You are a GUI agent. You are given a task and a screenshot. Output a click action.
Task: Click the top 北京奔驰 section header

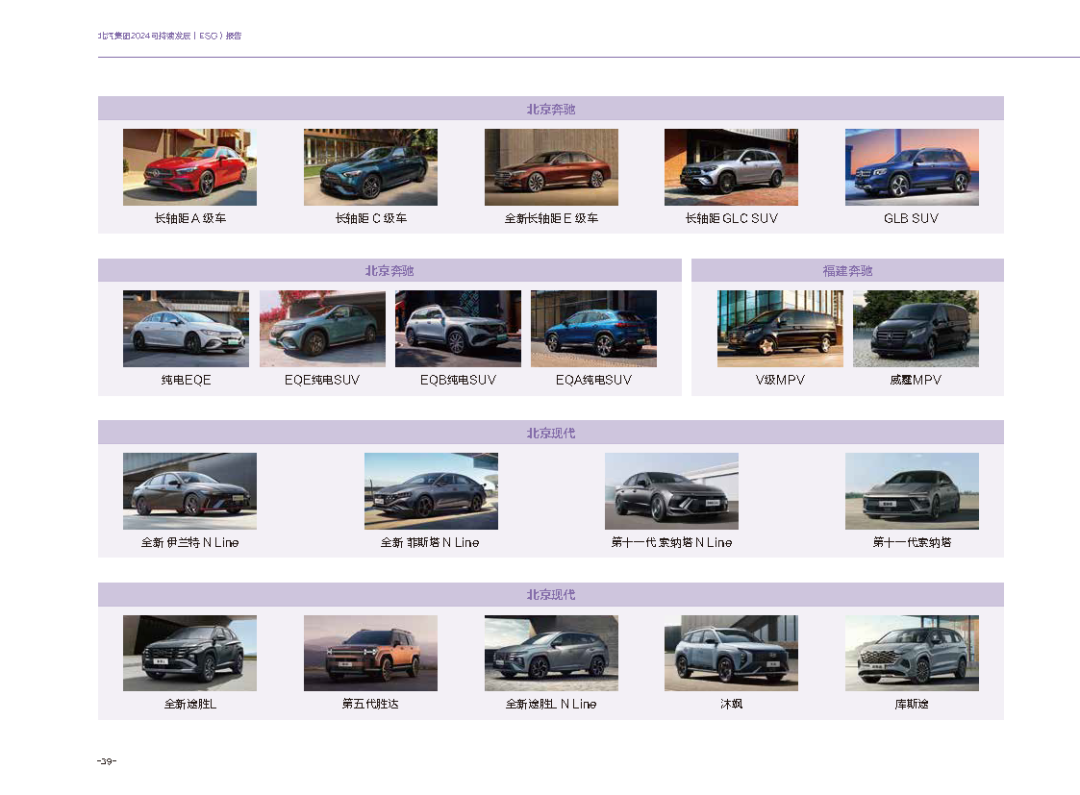click(x=550, y=109)
